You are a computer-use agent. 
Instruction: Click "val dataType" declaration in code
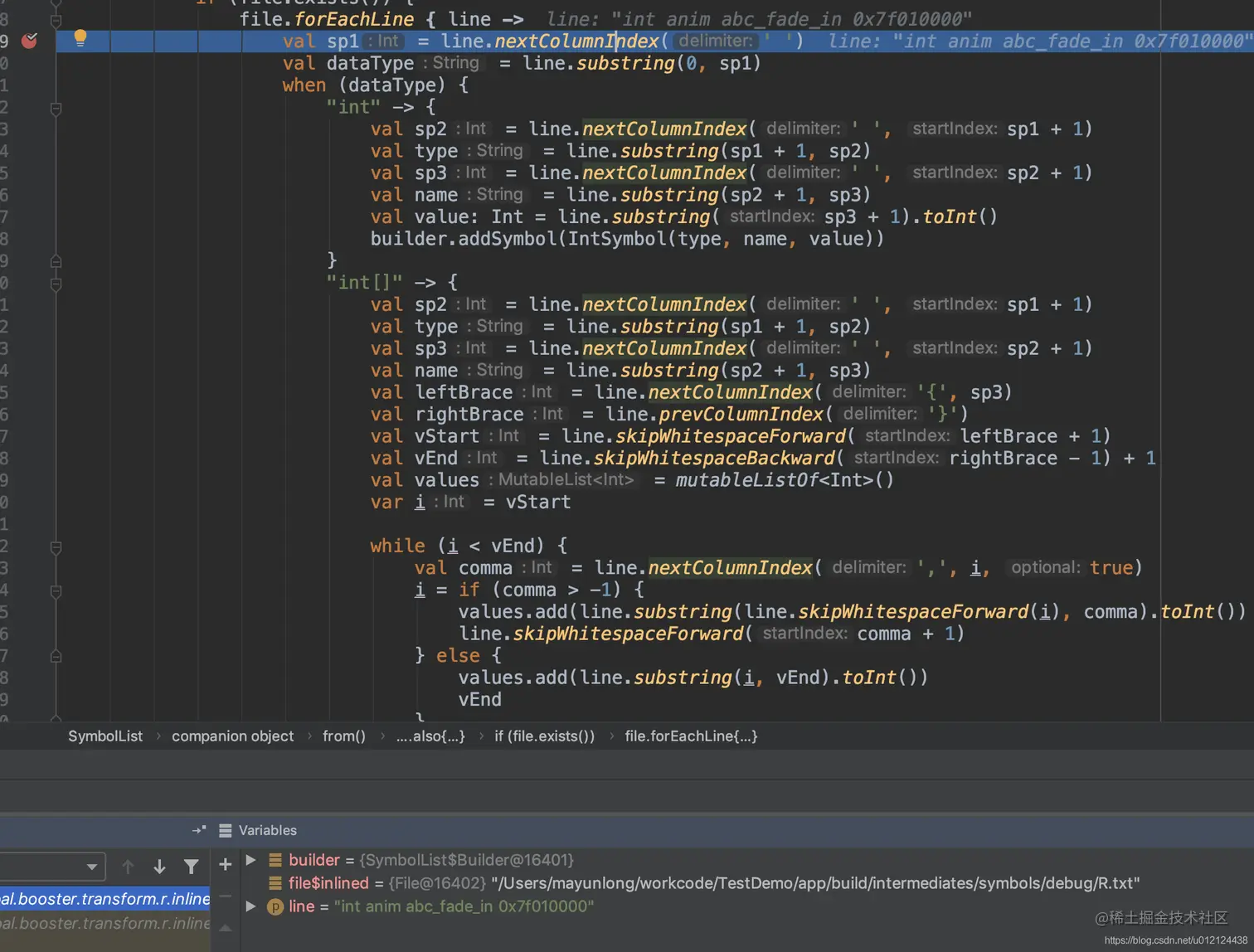[x=348, y=63]
